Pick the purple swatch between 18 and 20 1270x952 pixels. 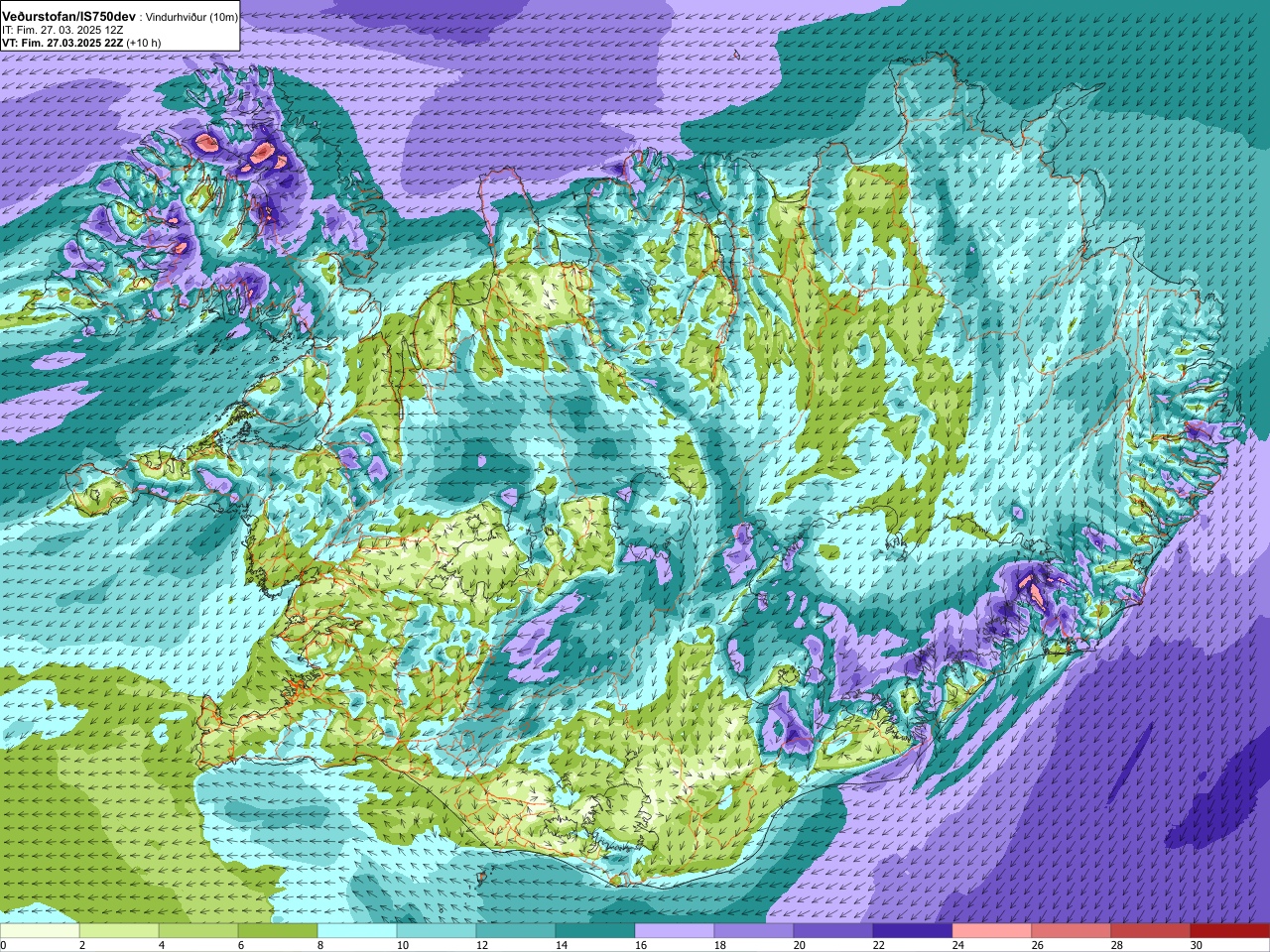tap(754, 931)
